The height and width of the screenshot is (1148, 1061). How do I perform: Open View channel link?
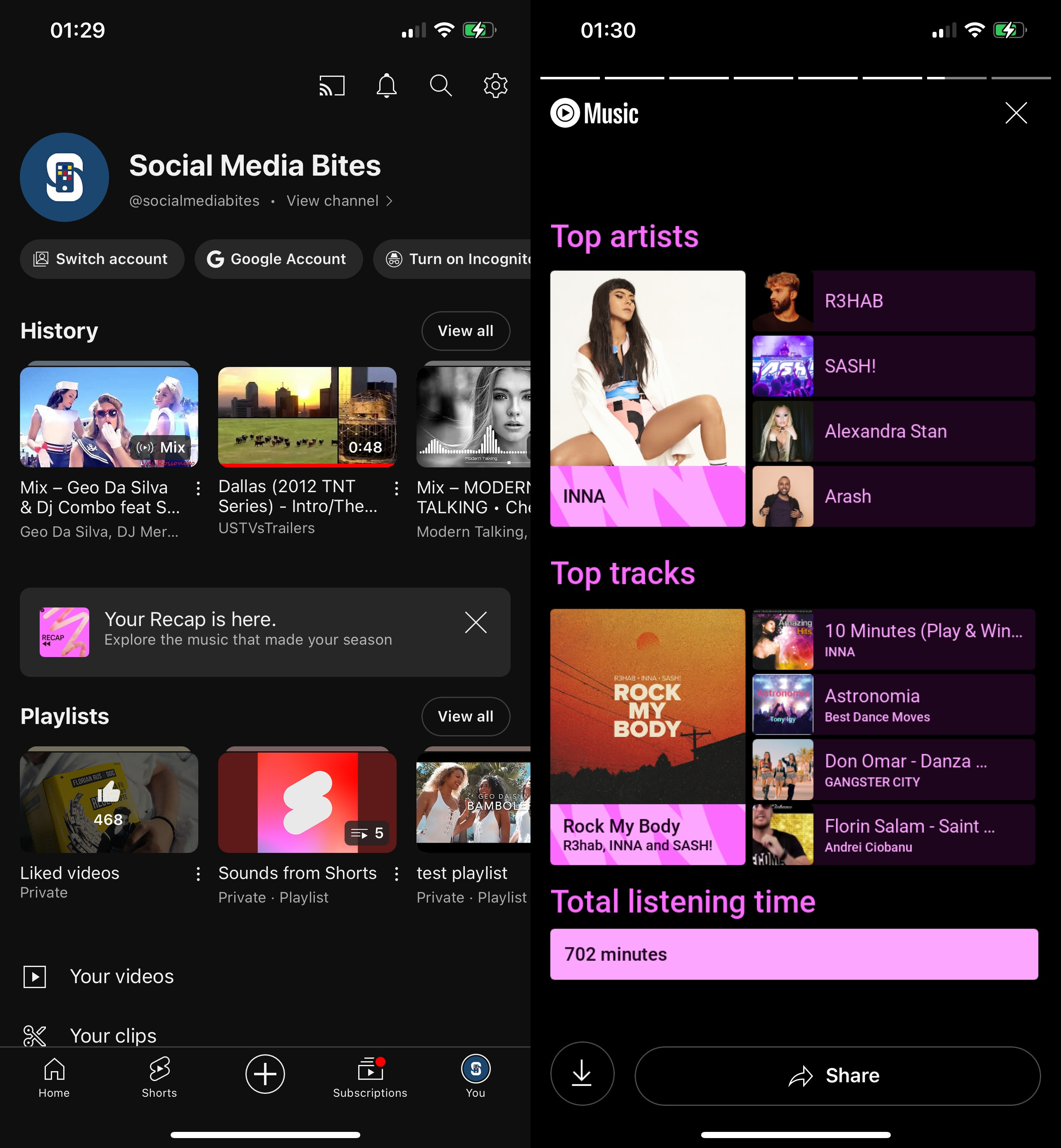(x=339, y=201)
